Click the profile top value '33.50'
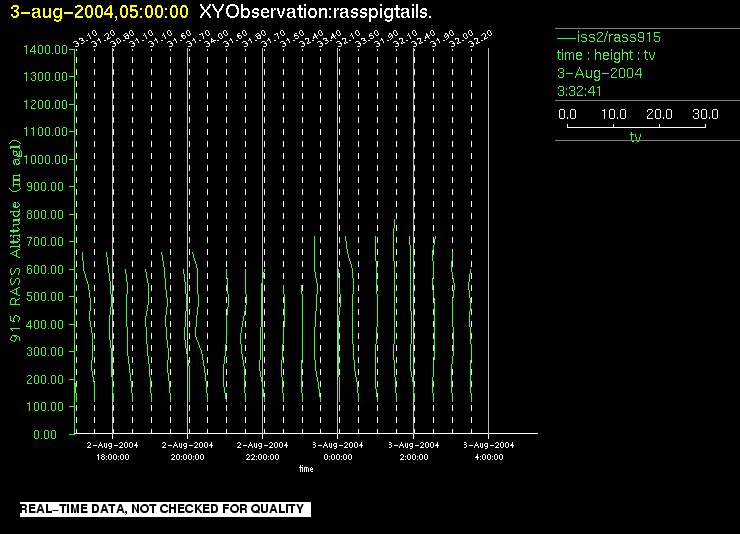Image resolution: width=740 pixels, height=534 pixels. point(367,40)
